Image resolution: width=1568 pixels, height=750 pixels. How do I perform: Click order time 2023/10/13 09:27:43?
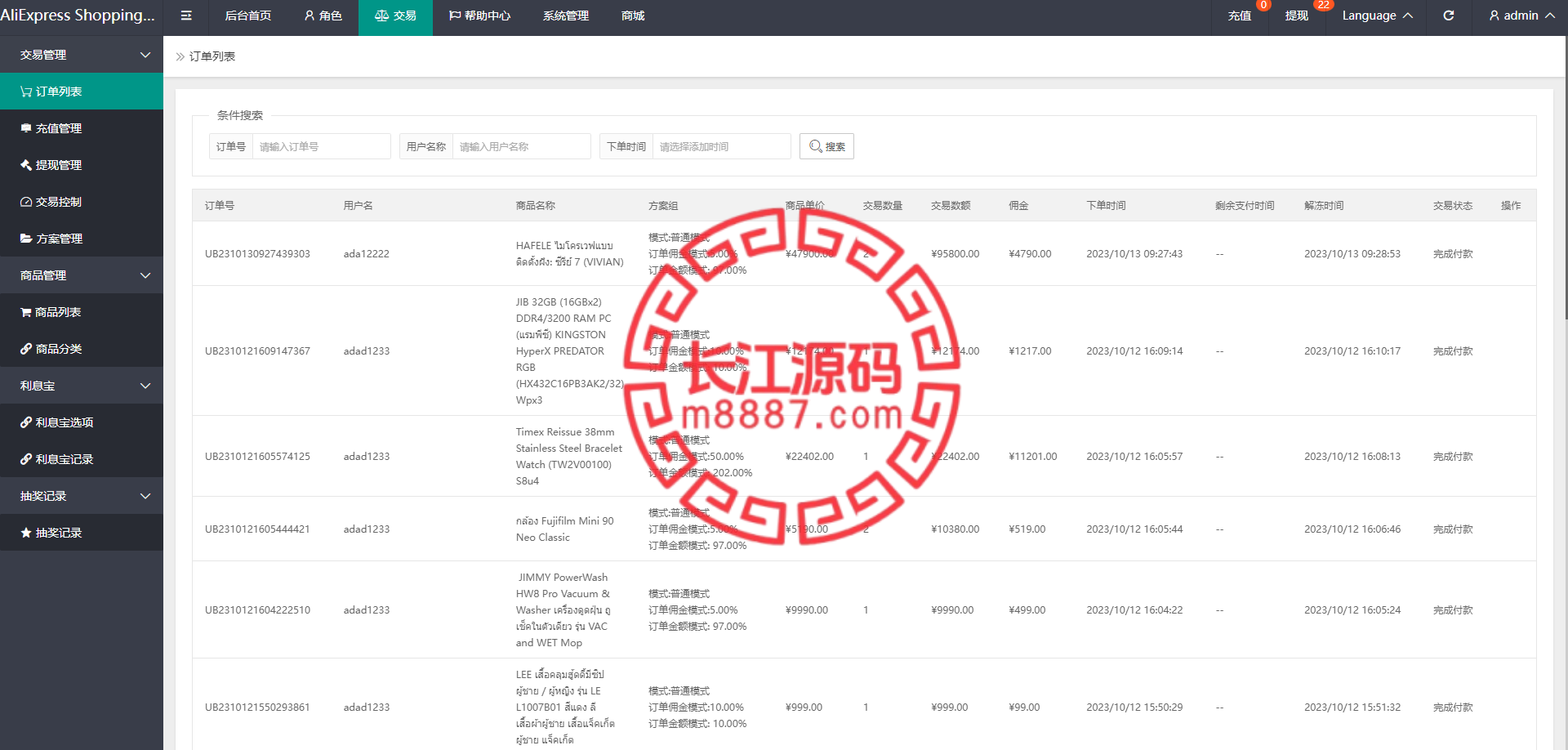(x=1134, y=254)
